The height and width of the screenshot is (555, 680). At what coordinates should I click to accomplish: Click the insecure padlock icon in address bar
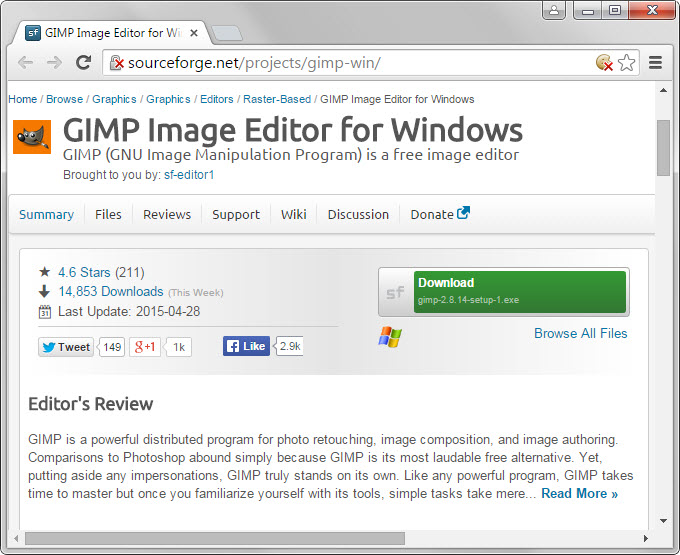(x=117, y=63)
